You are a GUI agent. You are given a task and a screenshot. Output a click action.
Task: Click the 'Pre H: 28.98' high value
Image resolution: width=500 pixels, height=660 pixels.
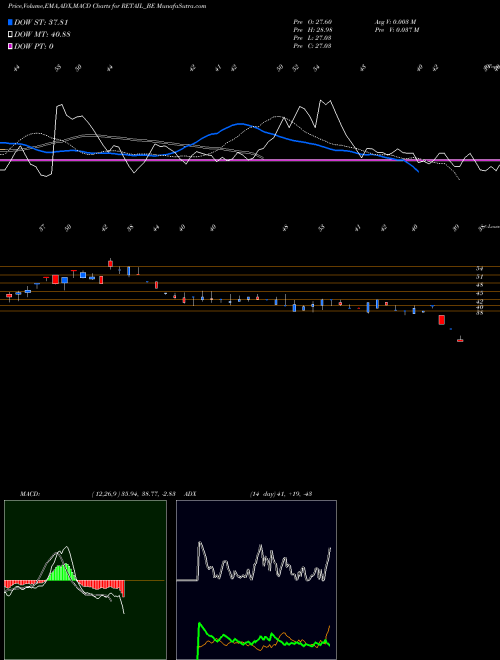pyautogui.click(x=313, y=30)
